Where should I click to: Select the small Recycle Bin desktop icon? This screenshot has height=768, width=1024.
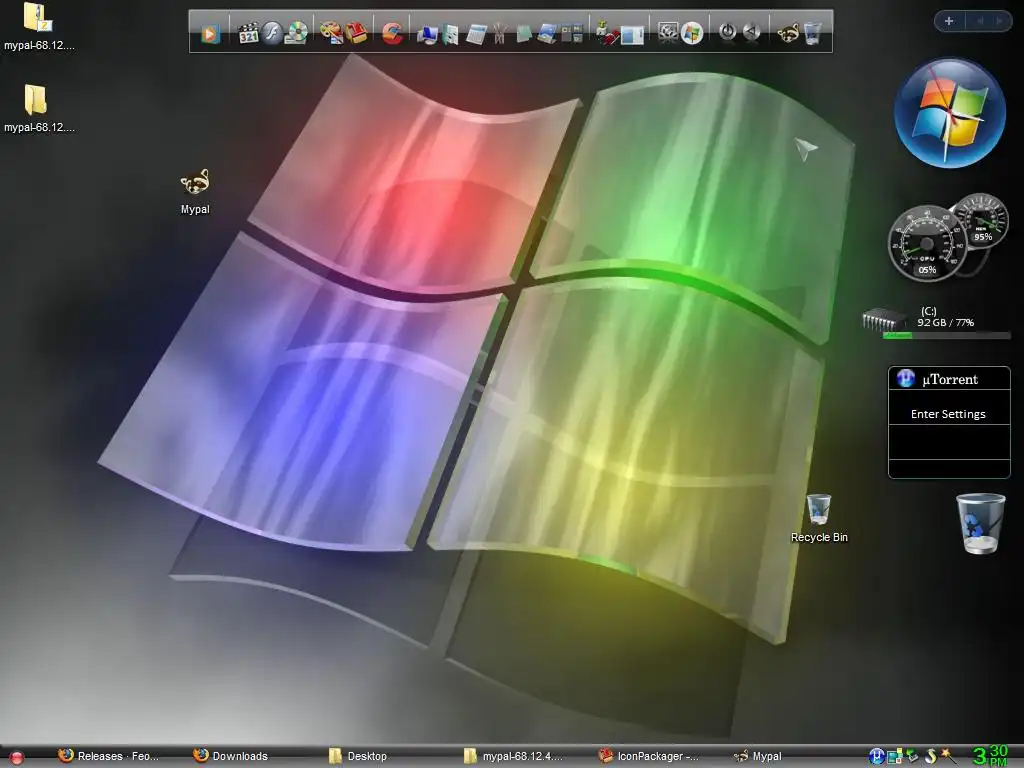coord(819,519)
